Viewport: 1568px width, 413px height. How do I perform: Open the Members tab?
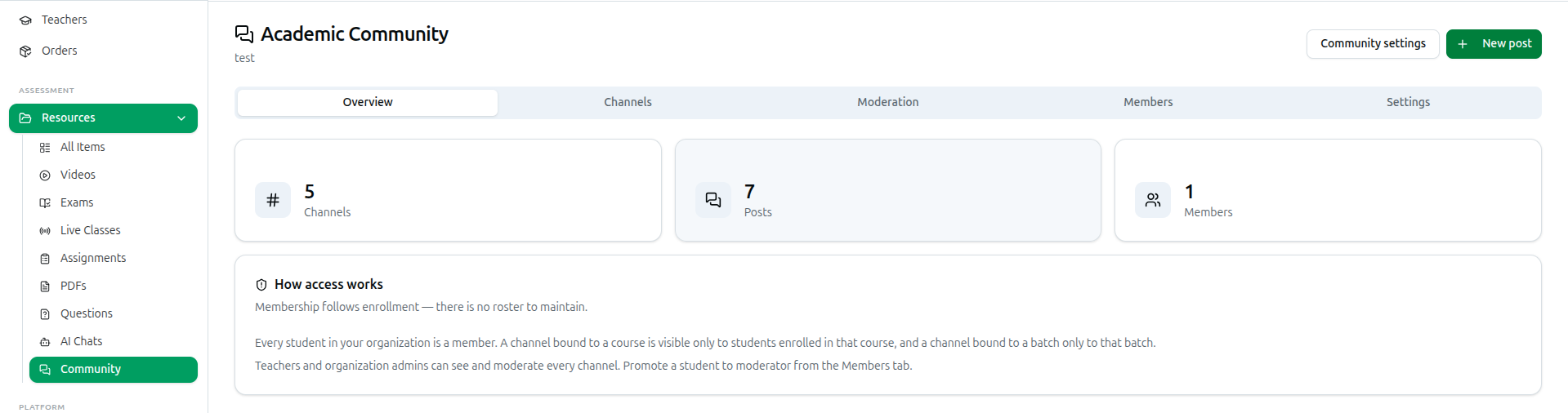pyautogui.click(x=1148, y=103)
